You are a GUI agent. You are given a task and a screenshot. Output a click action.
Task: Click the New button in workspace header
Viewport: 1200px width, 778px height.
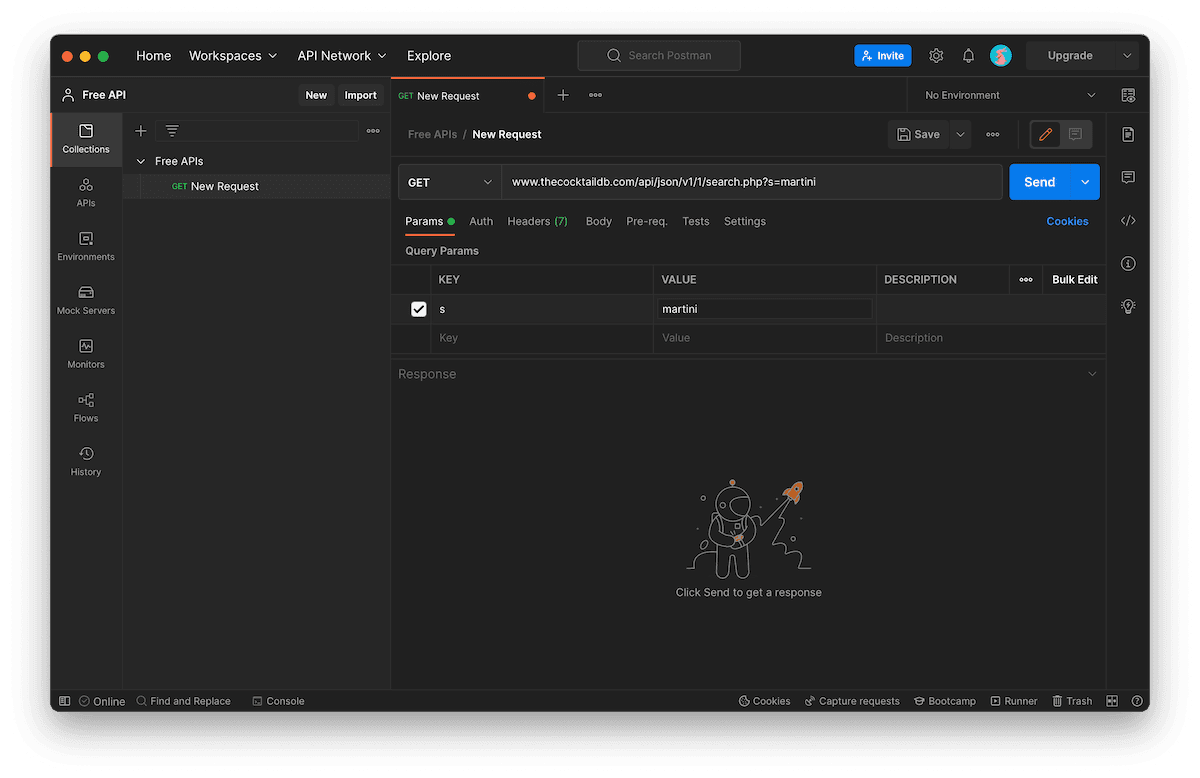[316, 95]
